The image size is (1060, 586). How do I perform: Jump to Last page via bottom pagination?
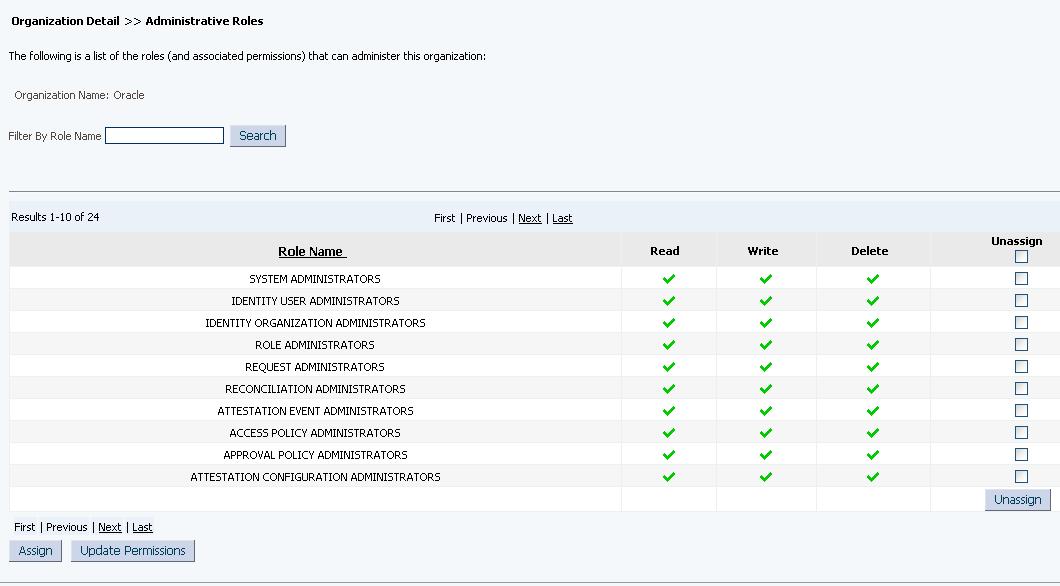pos(142,527)
